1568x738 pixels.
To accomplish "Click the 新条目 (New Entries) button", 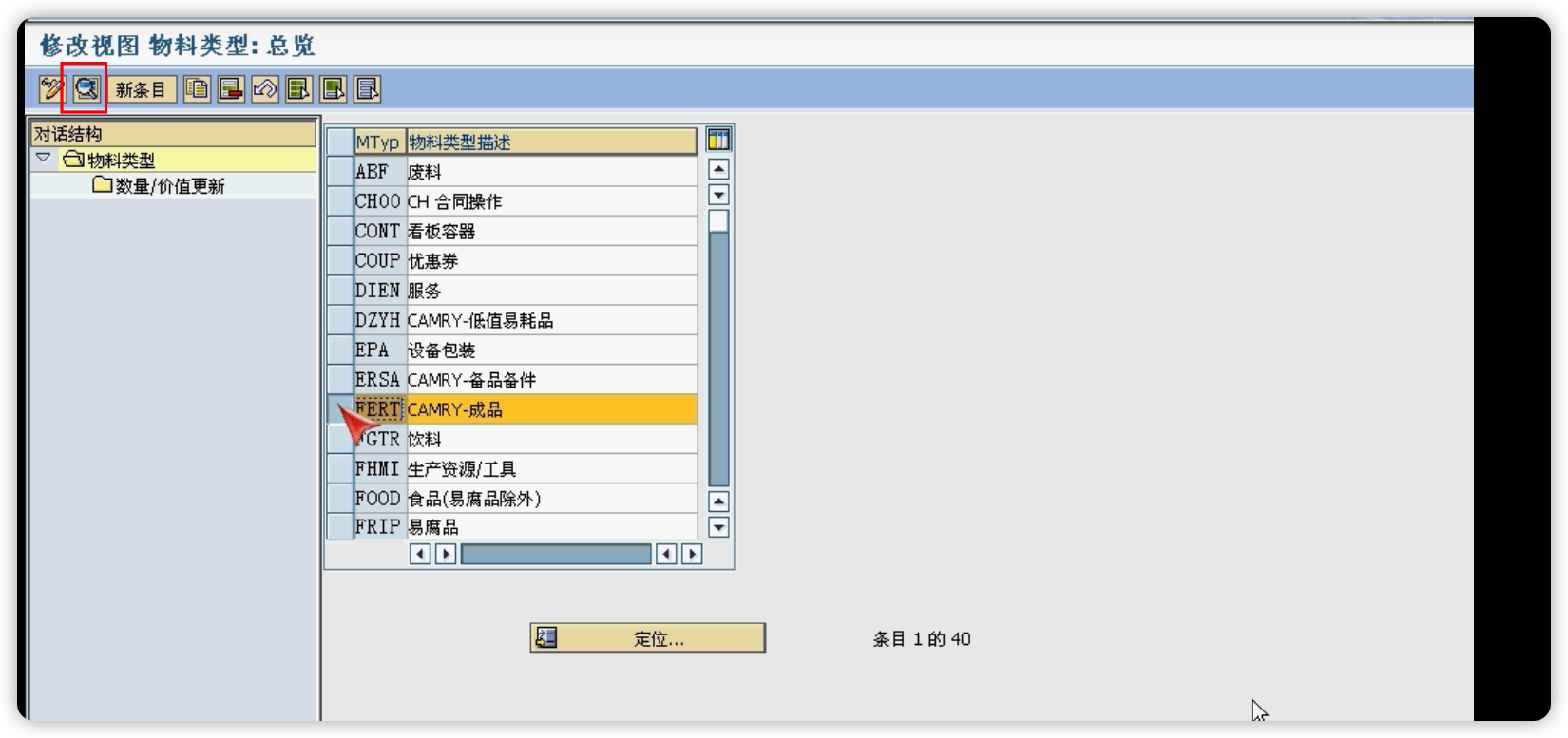I will (x=141, y=89).
